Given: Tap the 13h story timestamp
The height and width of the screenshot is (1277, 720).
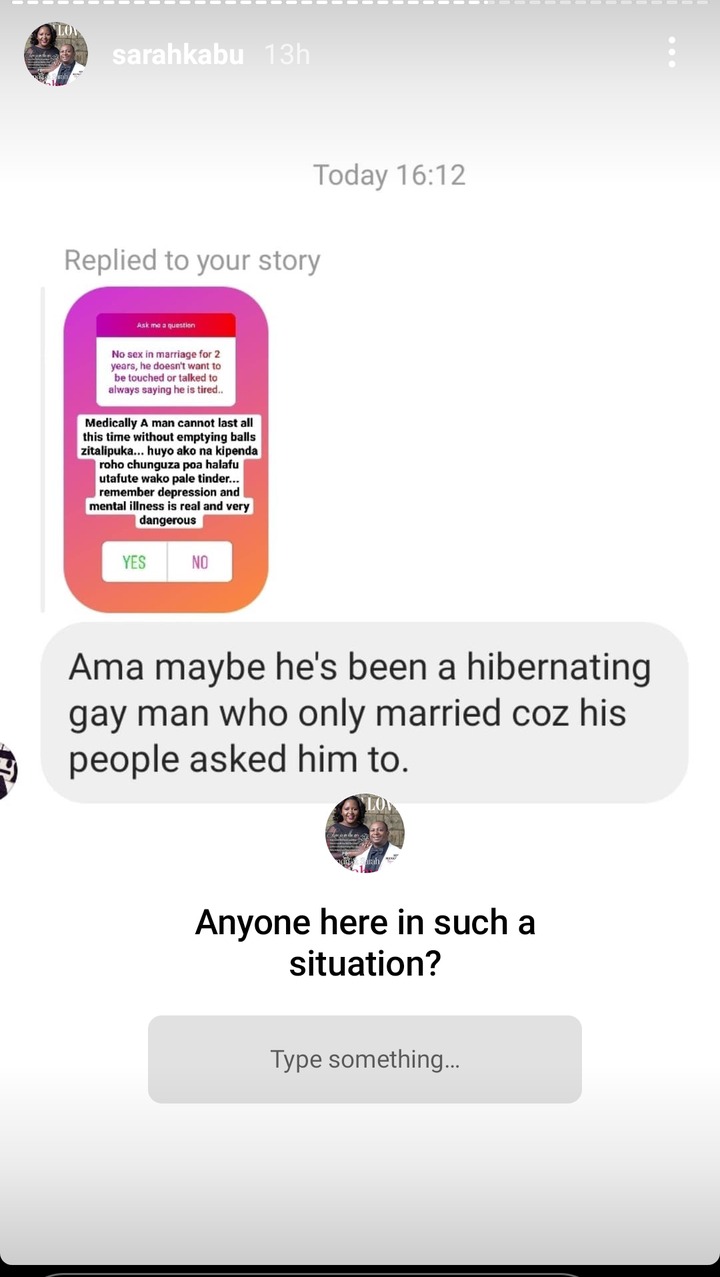Looking at the screenshot, I should click(287, 55).
